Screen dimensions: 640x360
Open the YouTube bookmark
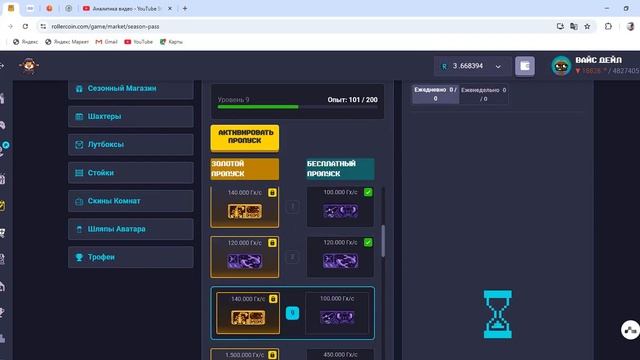(x=138, y=42)
